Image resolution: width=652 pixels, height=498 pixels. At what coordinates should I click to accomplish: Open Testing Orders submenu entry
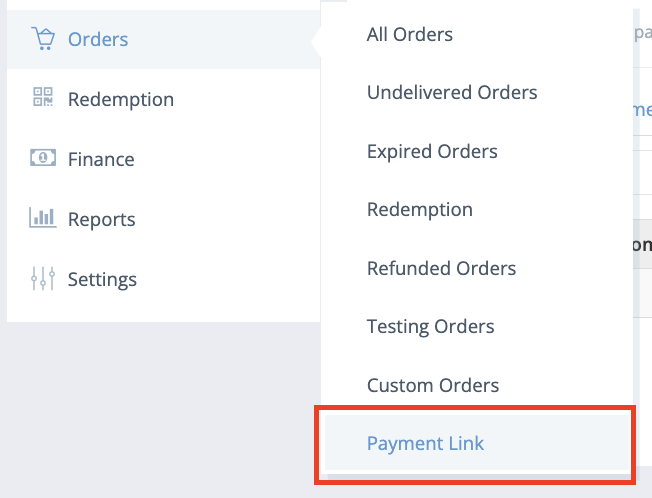430,327
